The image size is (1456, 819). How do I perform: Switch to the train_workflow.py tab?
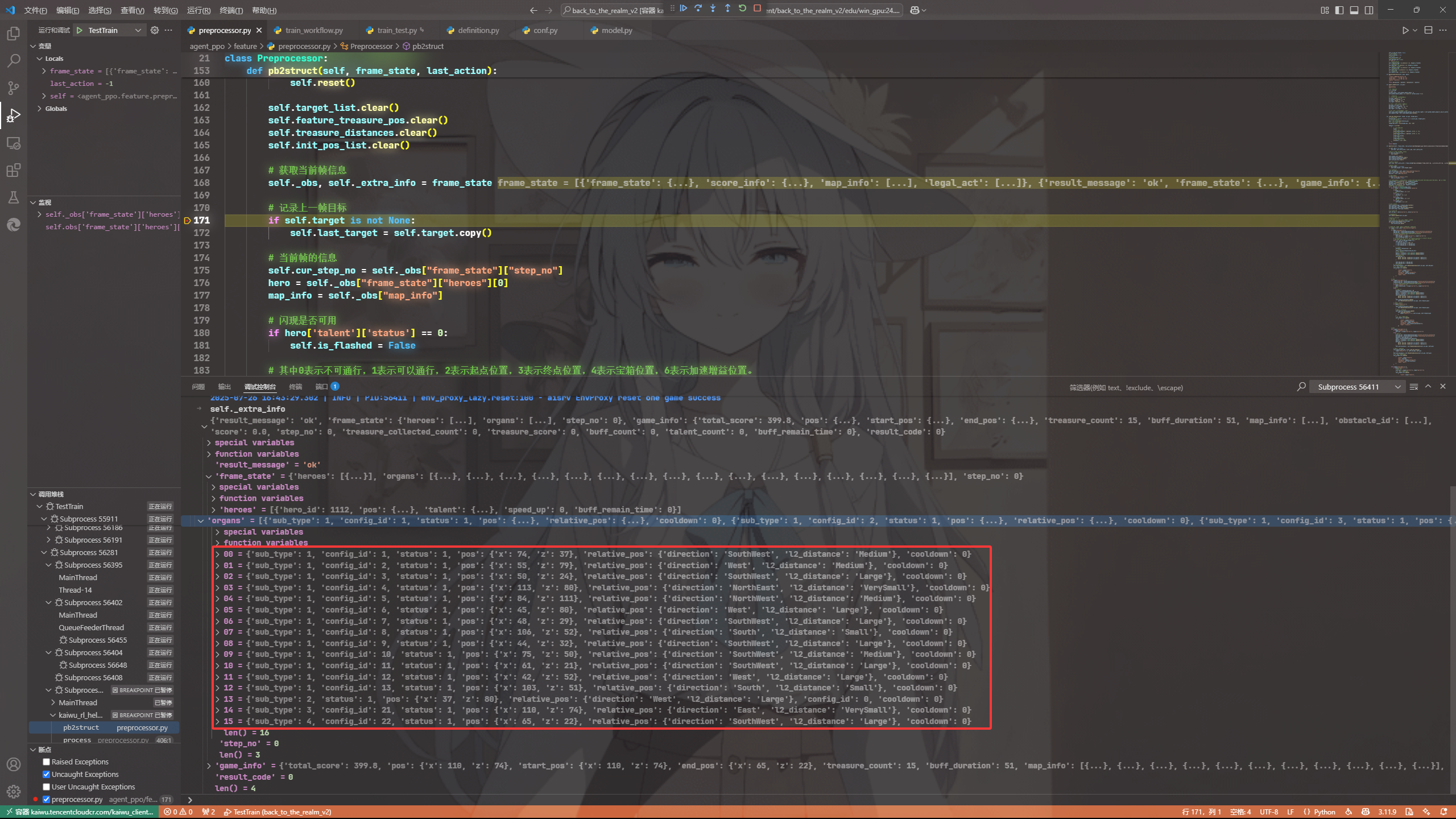click(314, 30)
